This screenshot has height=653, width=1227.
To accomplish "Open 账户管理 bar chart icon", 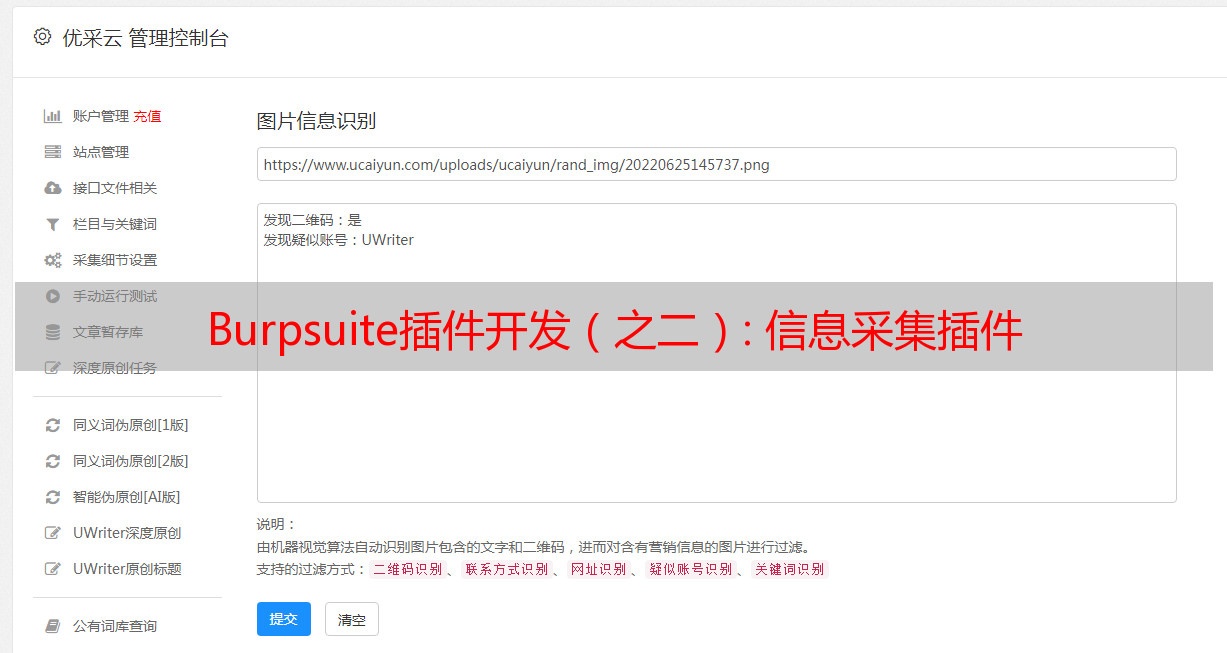I will 53,116.
